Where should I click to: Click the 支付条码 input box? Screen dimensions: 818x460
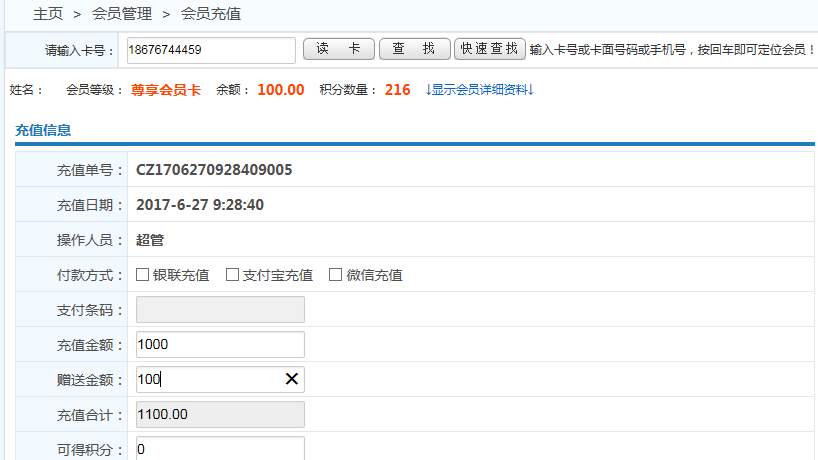pyautogui.click(x=219, y=310)
